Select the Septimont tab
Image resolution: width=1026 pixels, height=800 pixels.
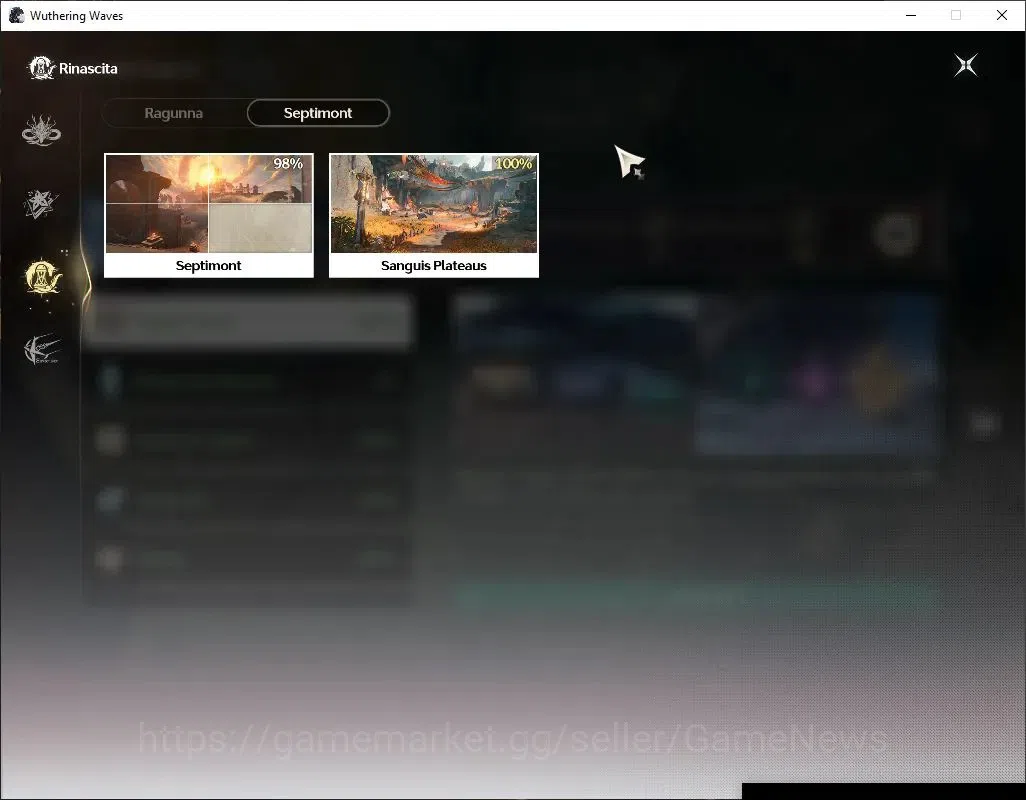(x=318, y=113)
